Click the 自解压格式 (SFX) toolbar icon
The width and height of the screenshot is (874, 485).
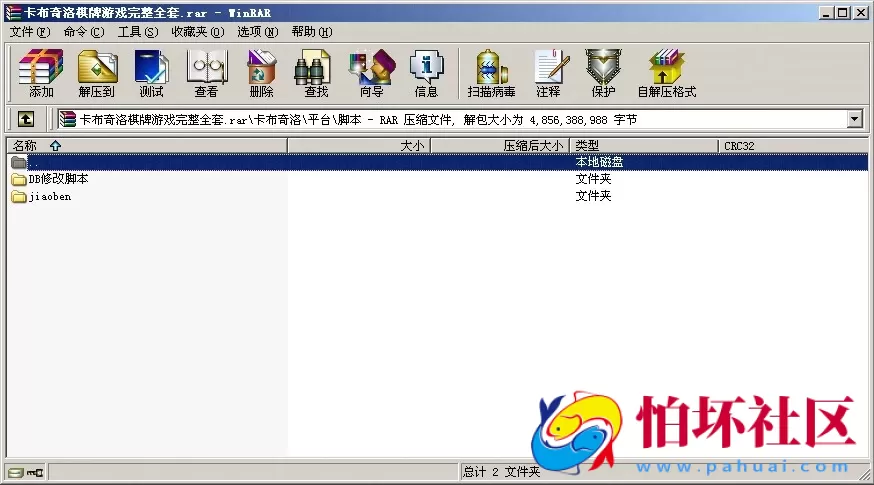[666, 73]
